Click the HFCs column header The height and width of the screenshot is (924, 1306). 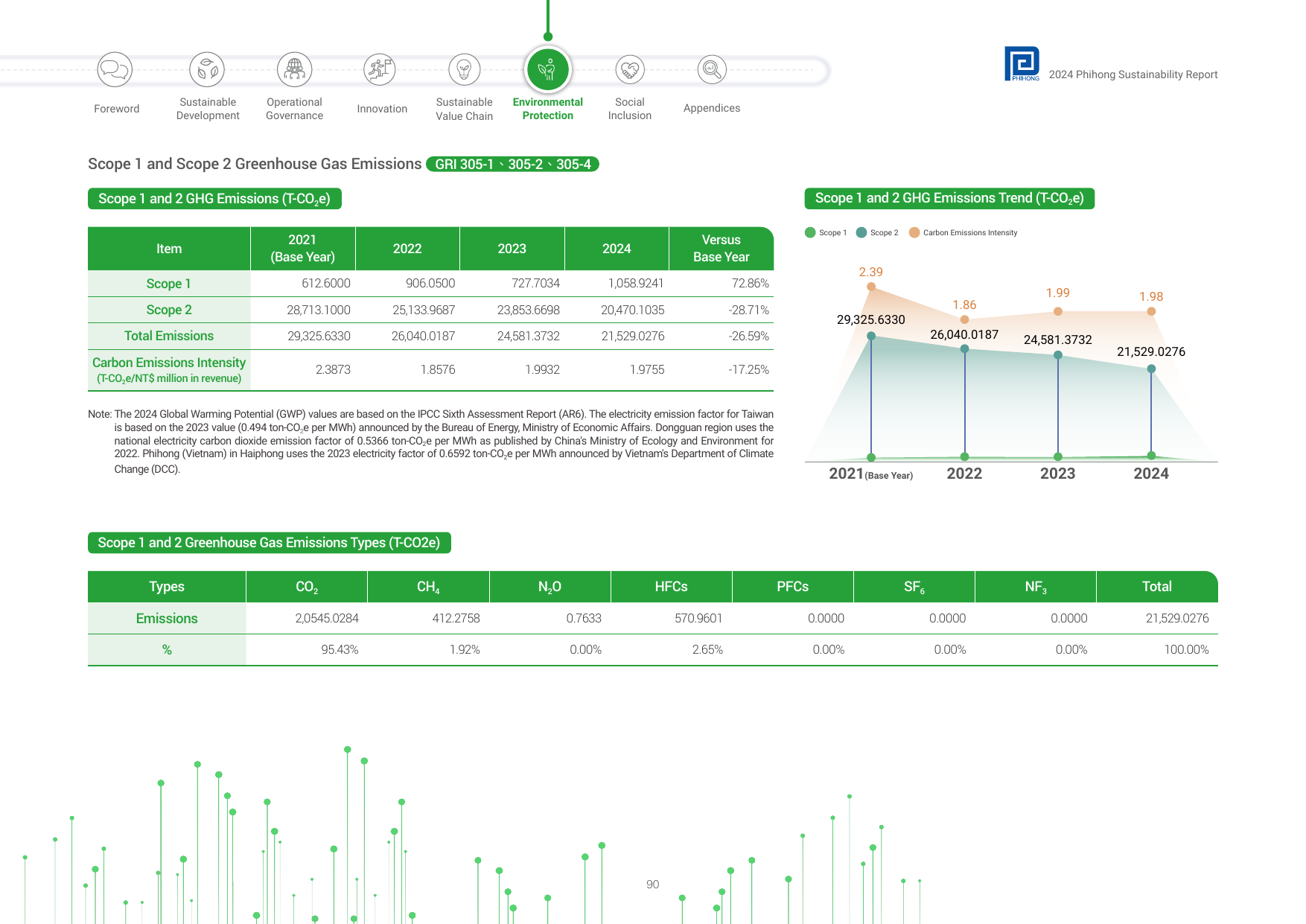tap(671, 587)
